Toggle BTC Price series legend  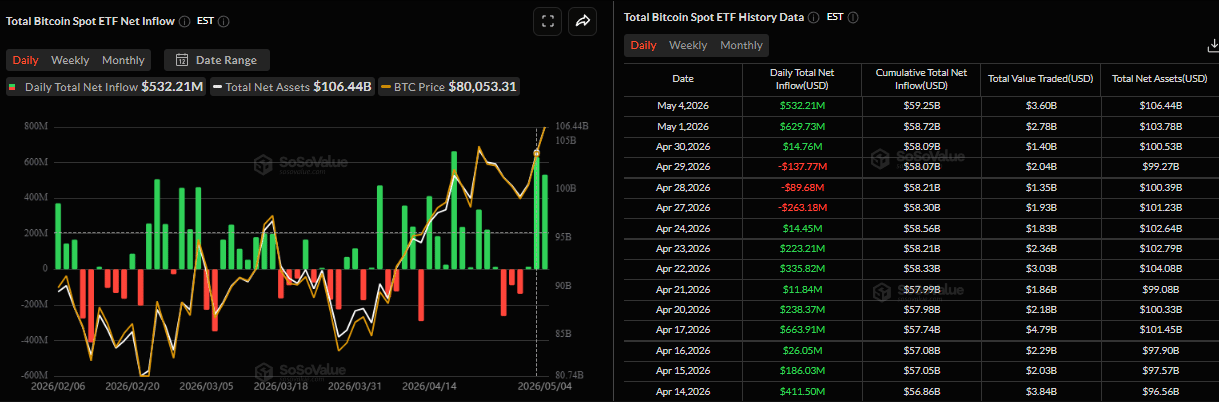(x=448, y=87)
